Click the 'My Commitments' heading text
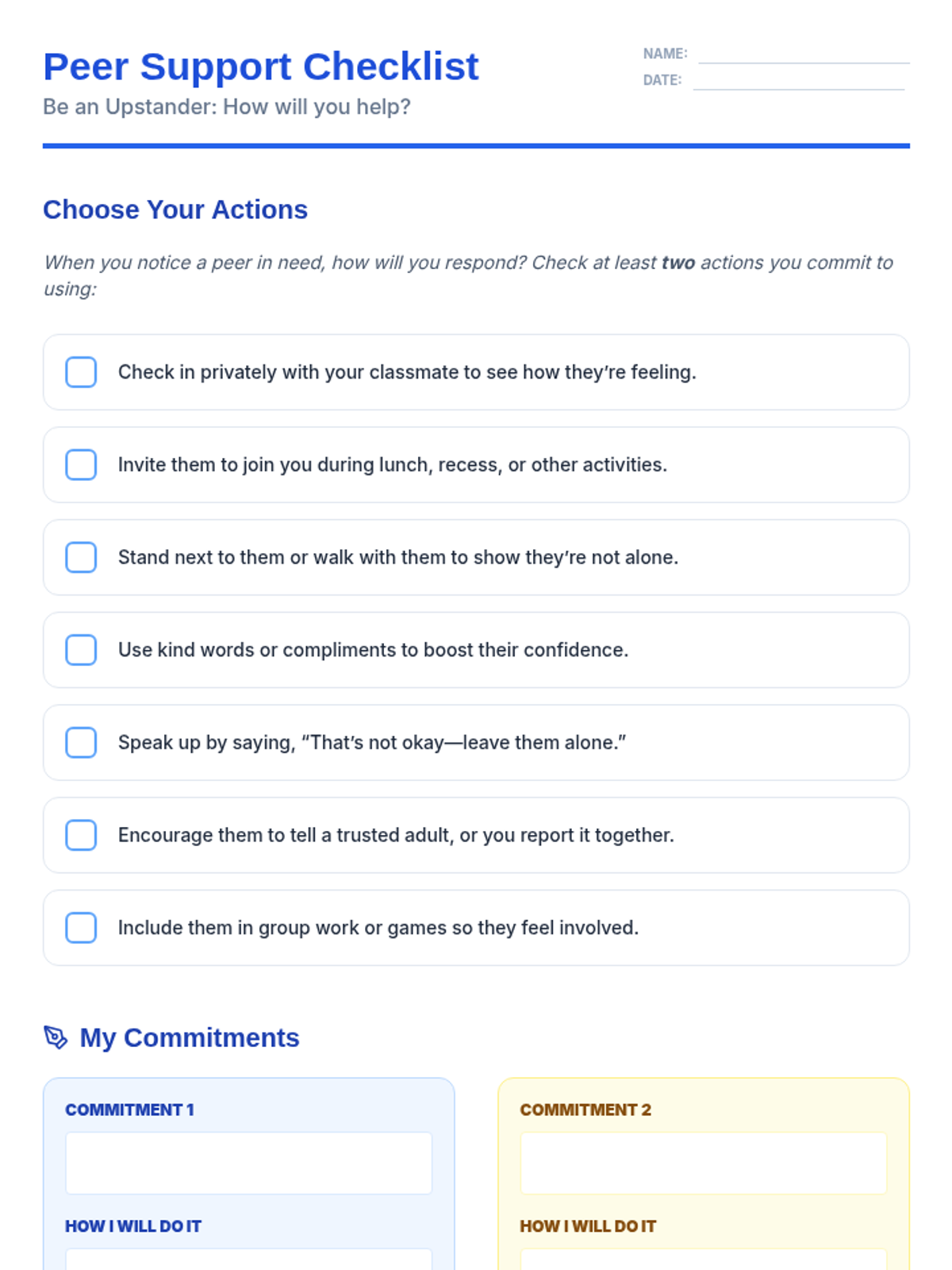This screenshot has height=1270, width=952. click(190, 1037)
